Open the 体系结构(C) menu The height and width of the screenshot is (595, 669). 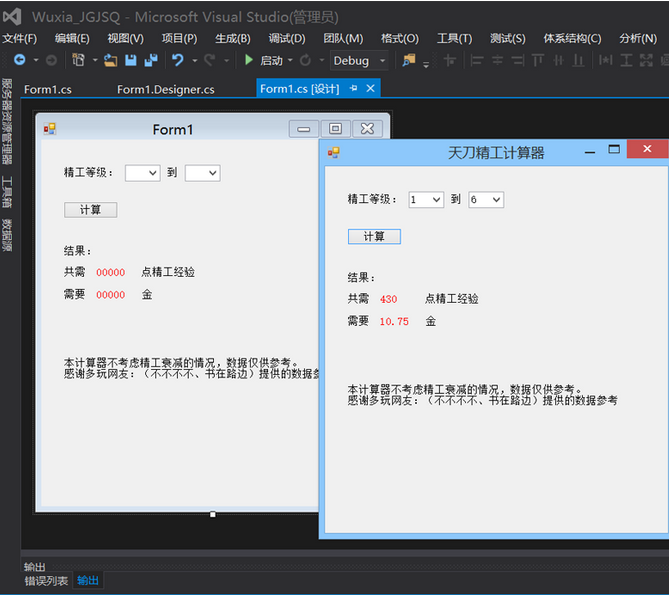[572, 38]
